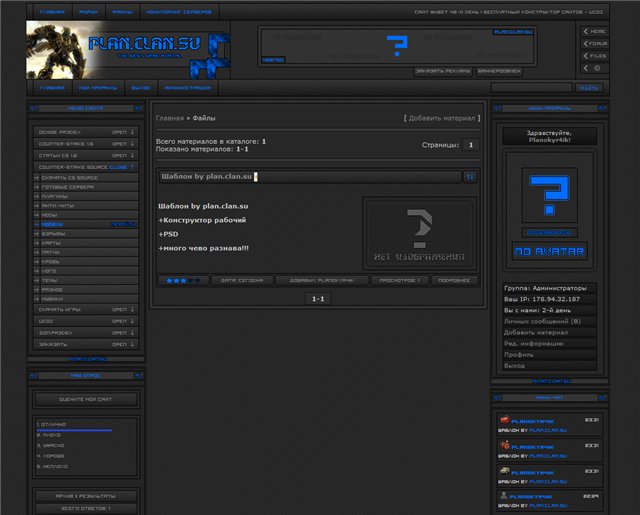
Task: Click the search input field
Action: coord(532,88)
